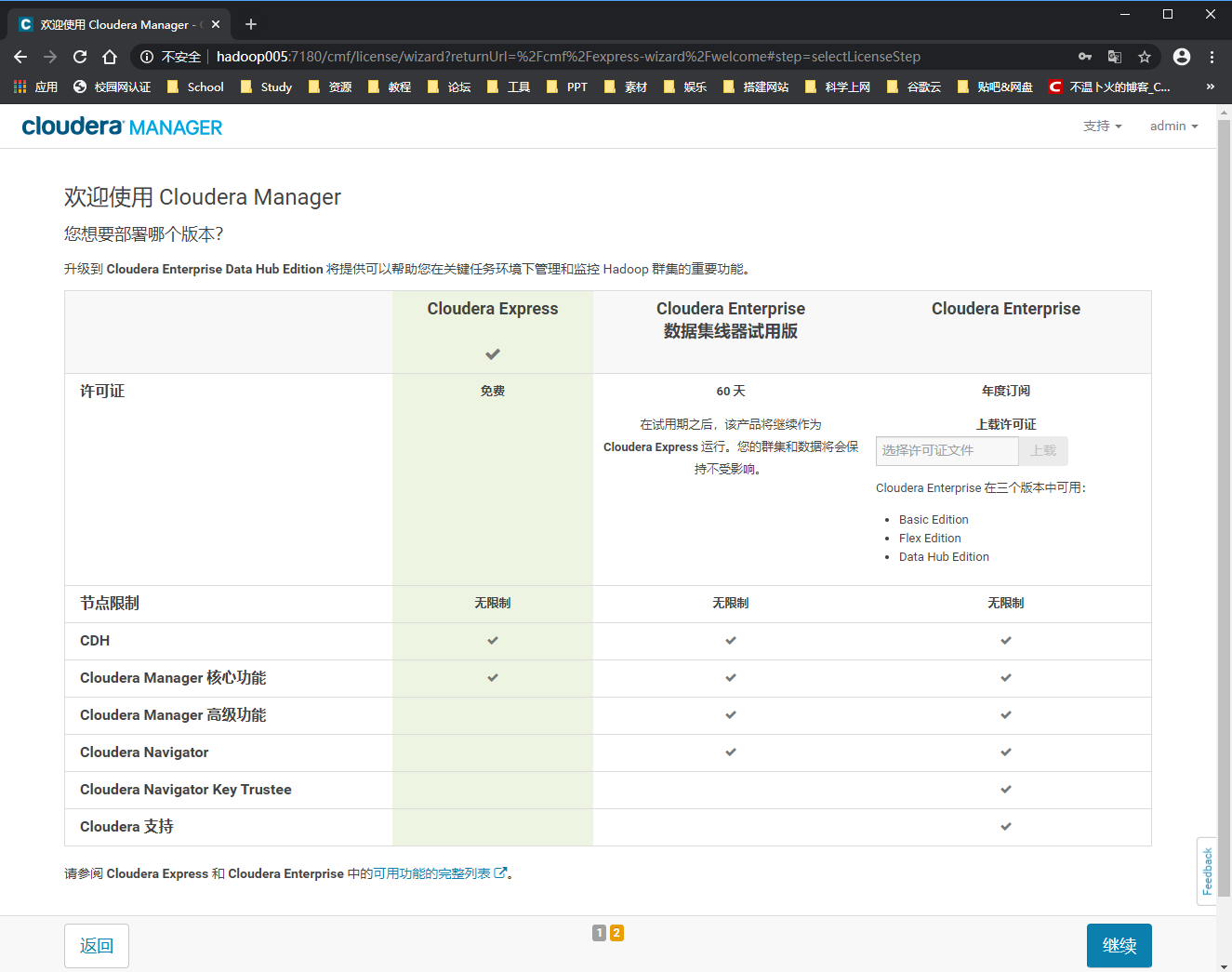Viewport: 1232px width, 972px height.
Task: Open the 谷歌云 bookmark folder
Action: (x=914, y=87)
